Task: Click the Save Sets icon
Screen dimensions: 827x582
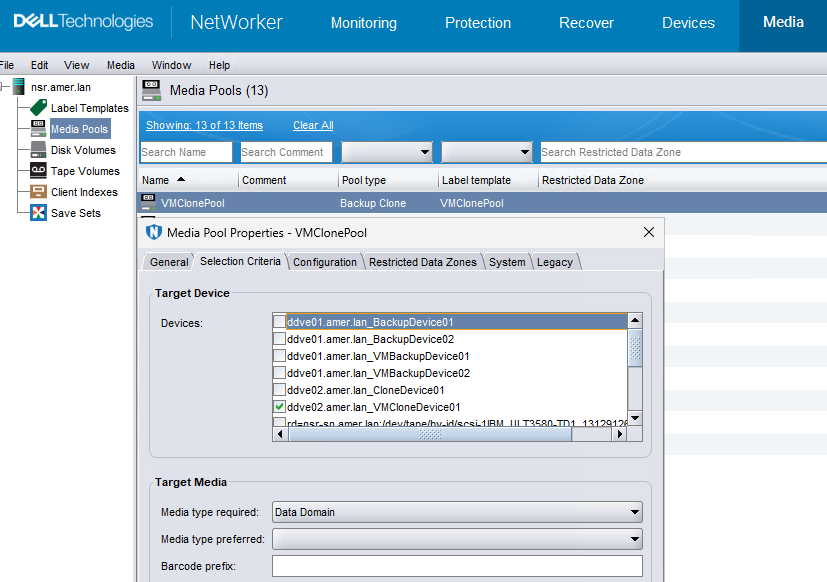Action: click(x=39, y=213)
